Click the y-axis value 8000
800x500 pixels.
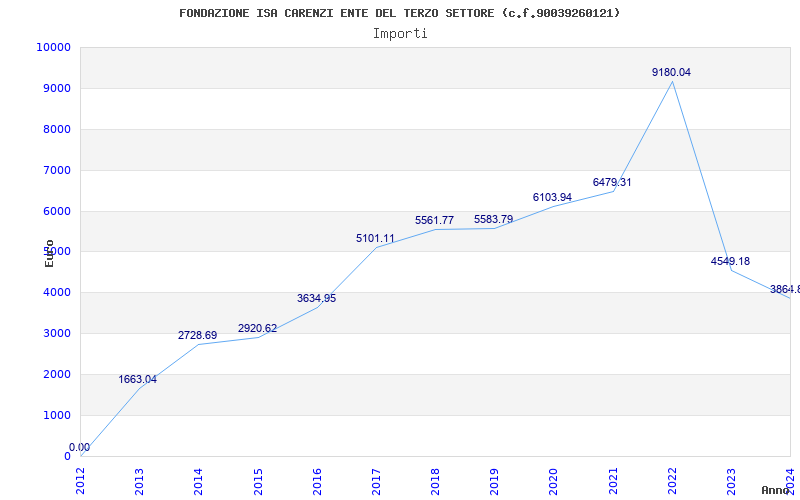(x=57, y=129)
